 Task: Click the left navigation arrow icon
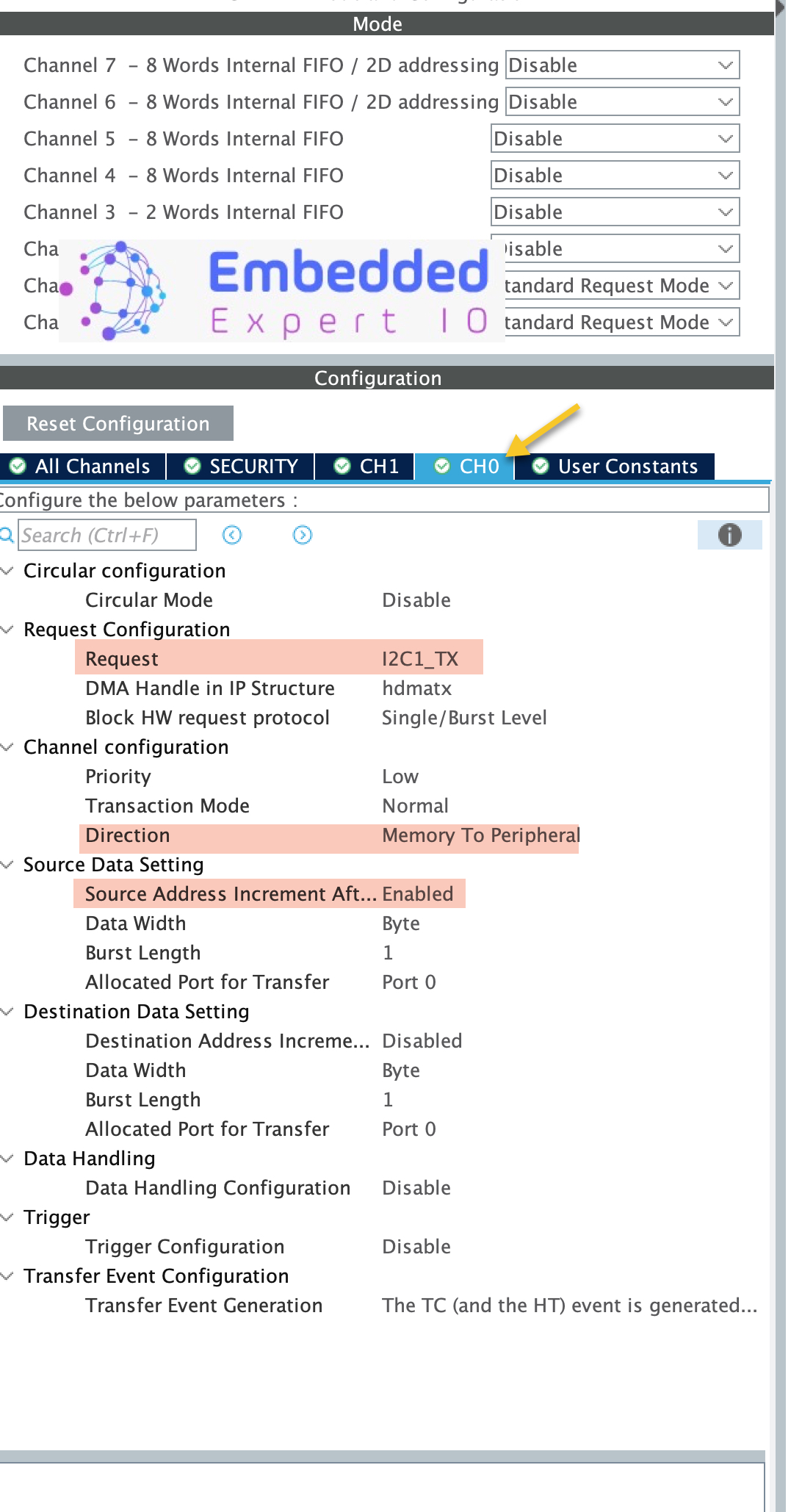pos(232,536)
